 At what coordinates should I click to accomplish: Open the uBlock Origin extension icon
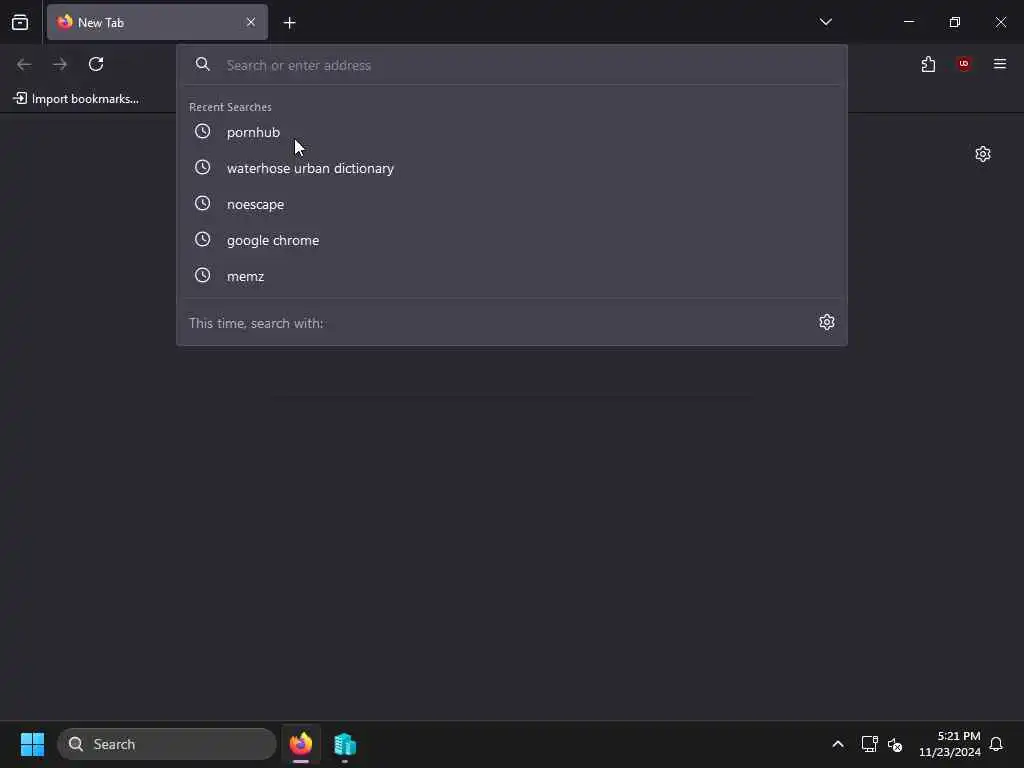[963, 64]
